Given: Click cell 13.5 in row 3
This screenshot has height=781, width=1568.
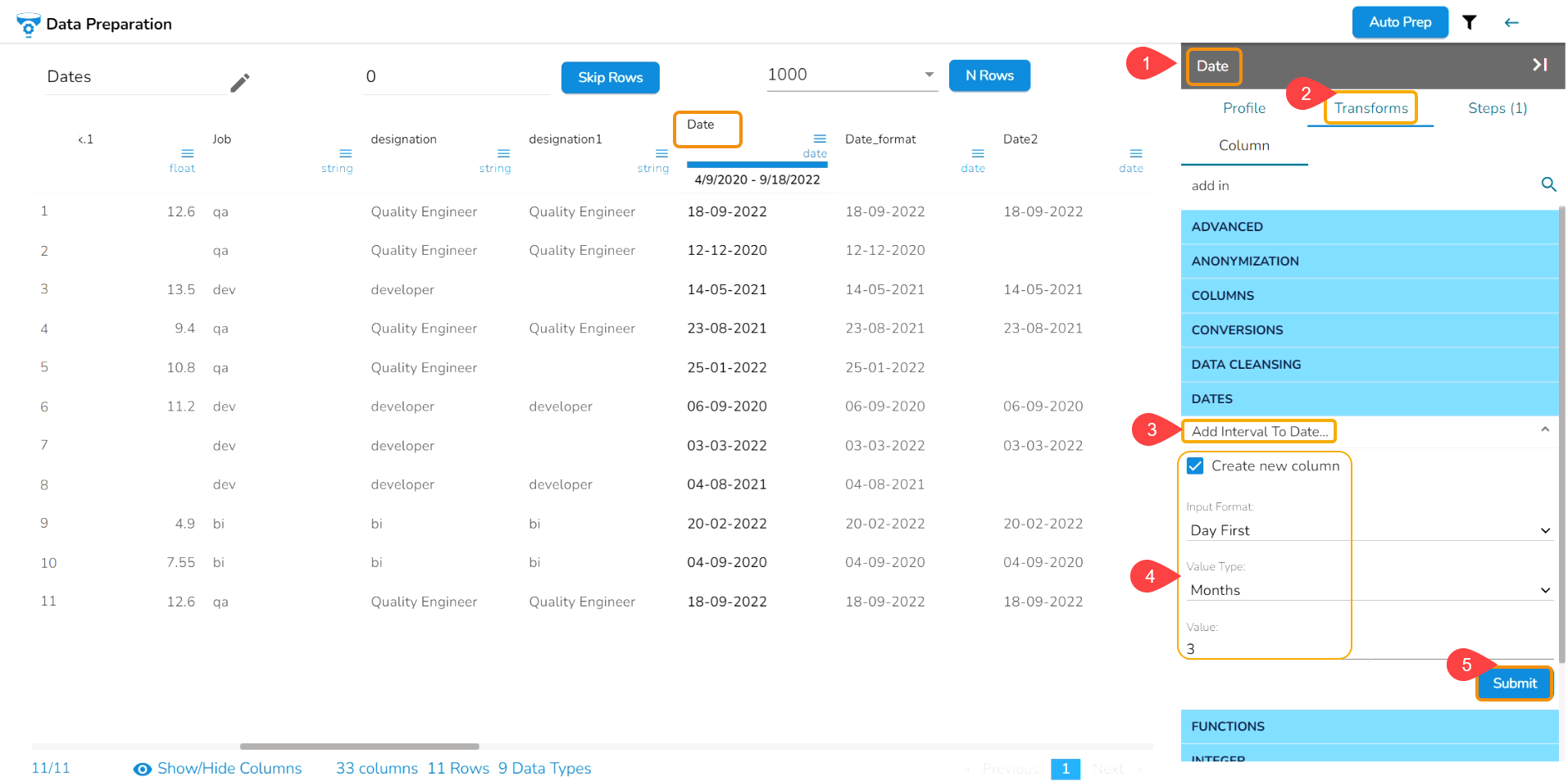Looking at the screenshot, I should pyautogui.click(x=181, y=289).
